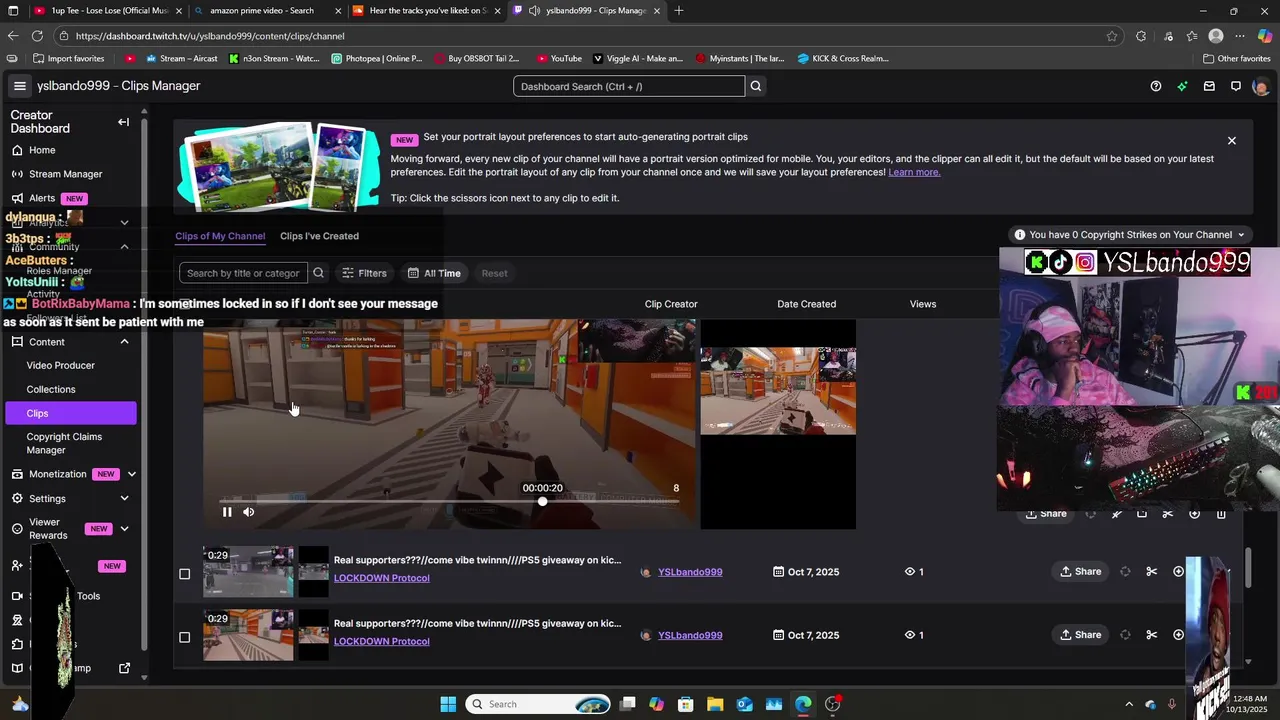
Task: Open Collections menu item
Action: click(x=51, y=389)
